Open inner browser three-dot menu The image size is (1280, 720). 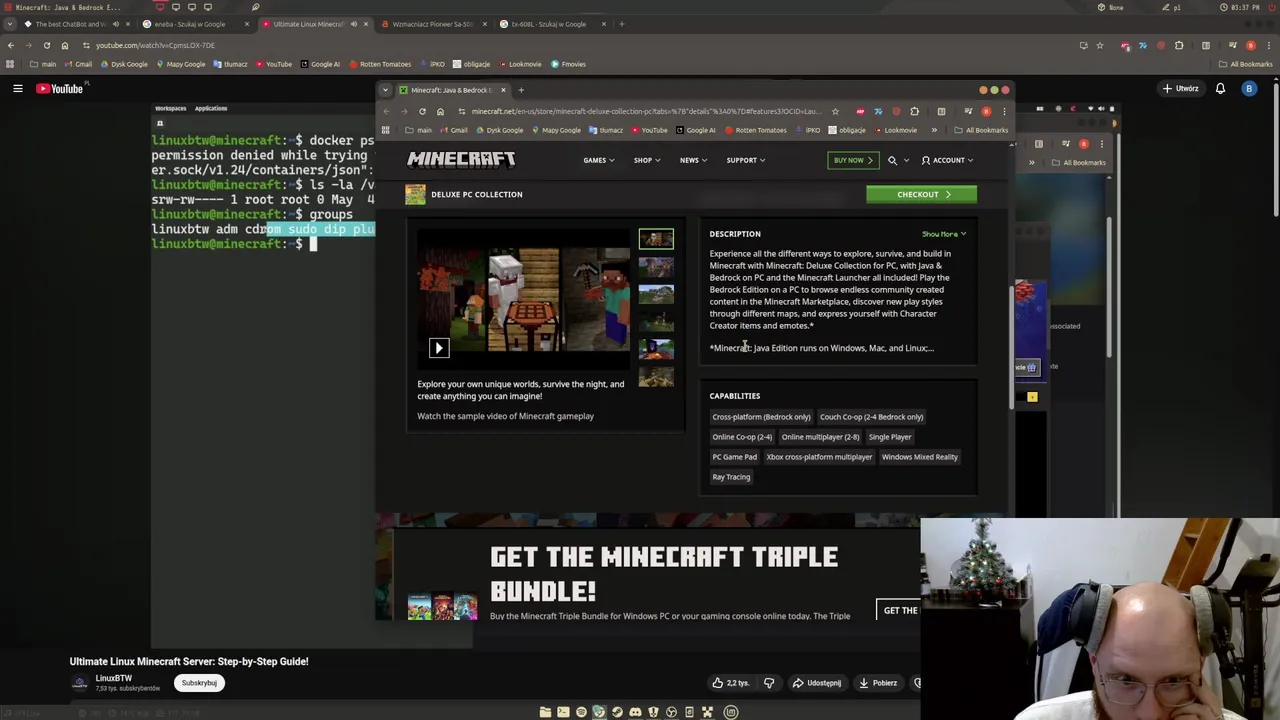coord(1004,111)
